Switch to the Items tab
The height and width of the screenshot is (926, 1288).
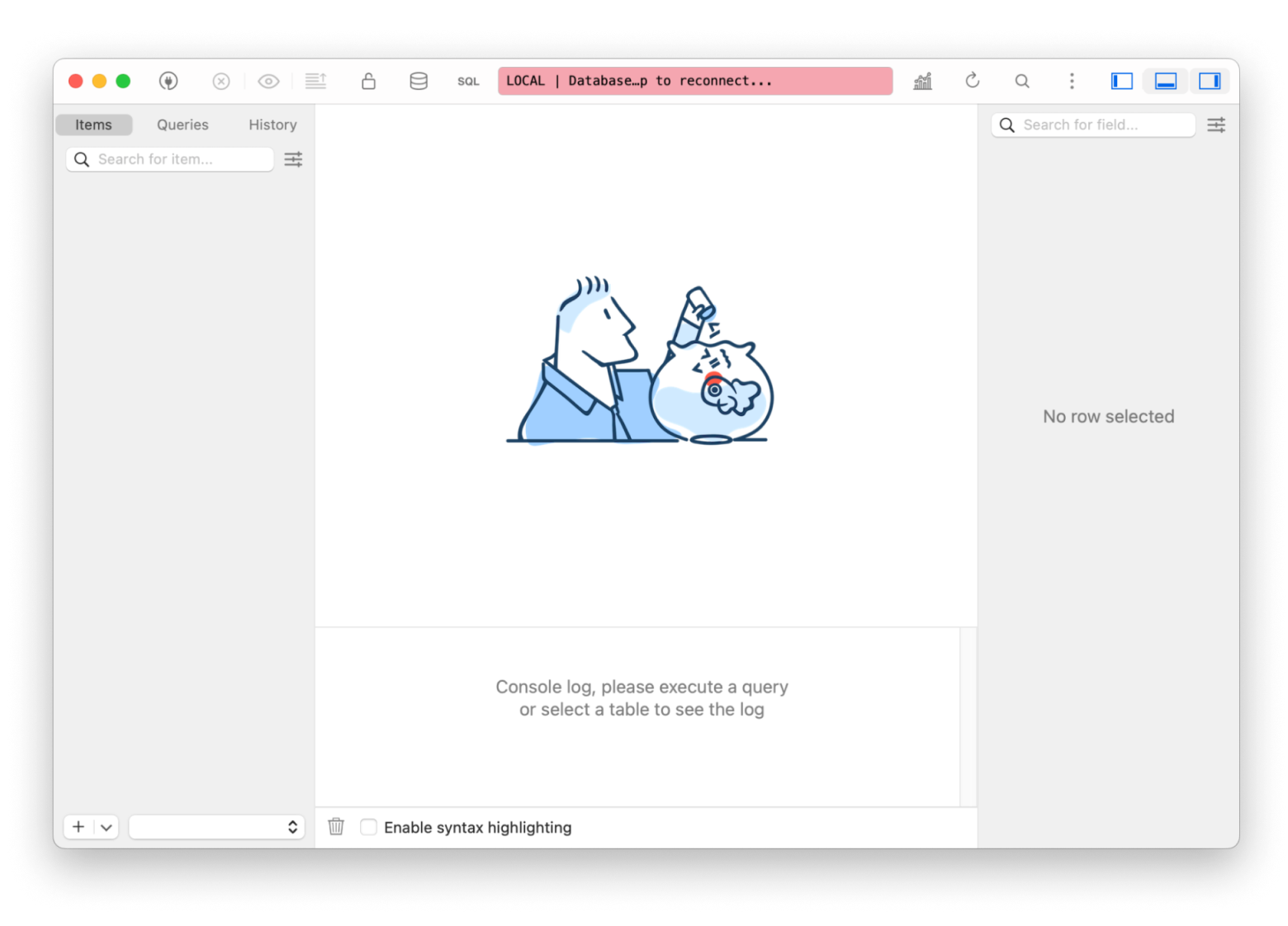(93, 125)
